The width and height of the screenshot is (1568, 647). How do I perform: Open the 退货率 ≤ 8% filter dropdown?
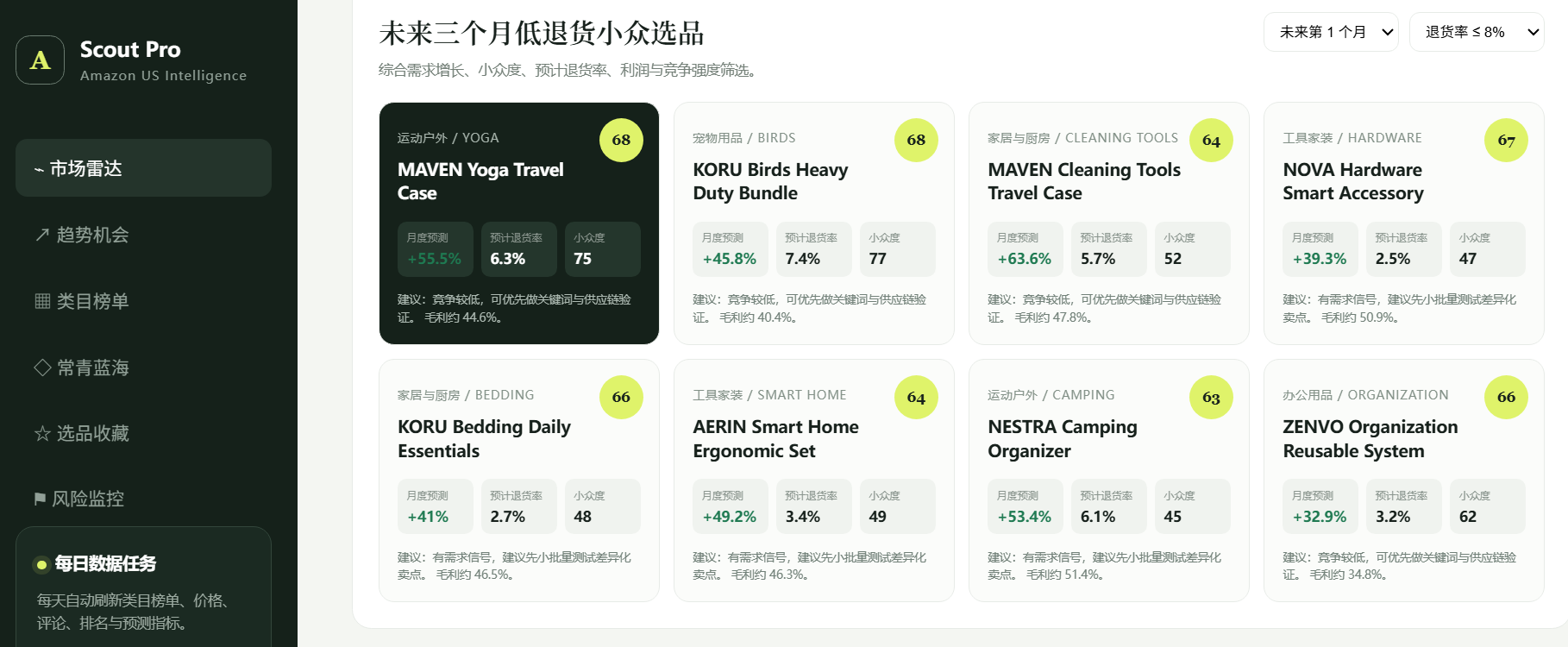coord(1477,32)
